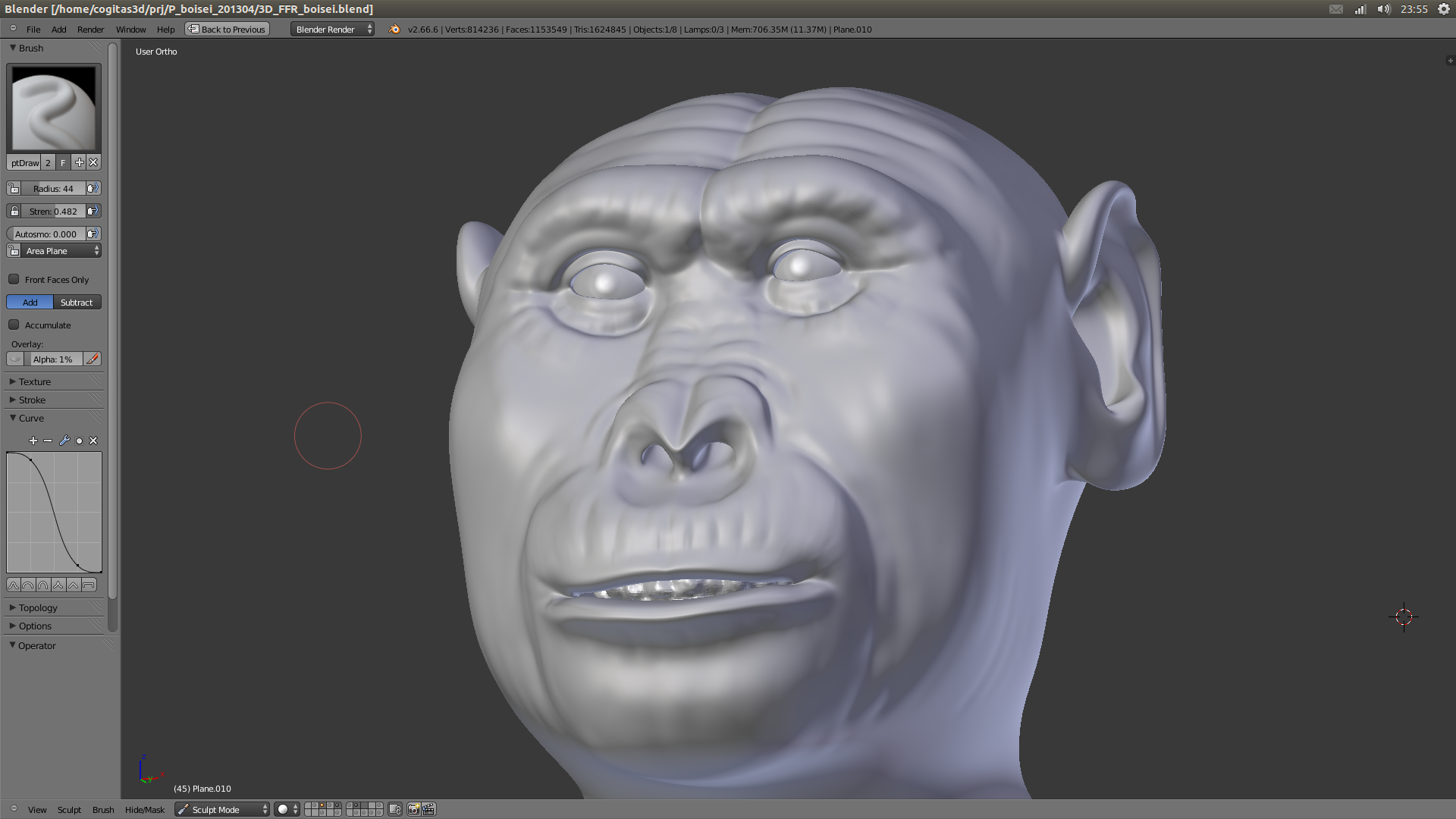Screen dimensions: 1456x819
Task: Enable the Accumulate checkbox
Action: click(x=14, y=325)
